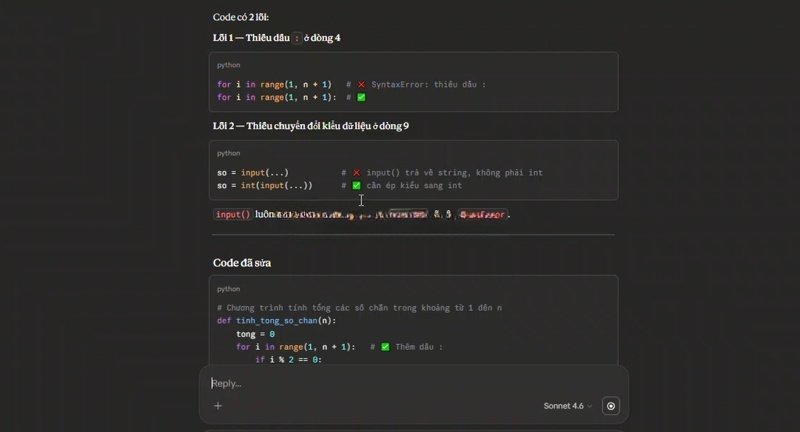Click the plus attachment icon in reply box

click(x=218, y=406)
